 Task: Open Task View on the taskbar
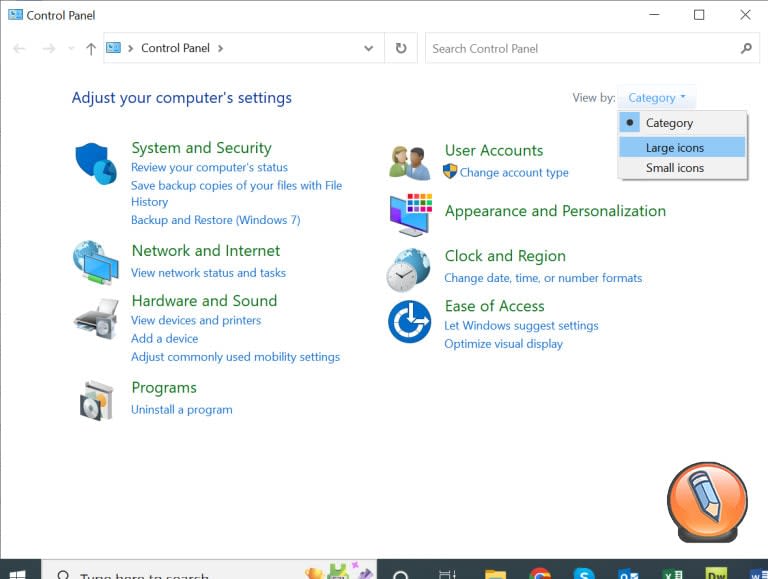tap(447, 574)
